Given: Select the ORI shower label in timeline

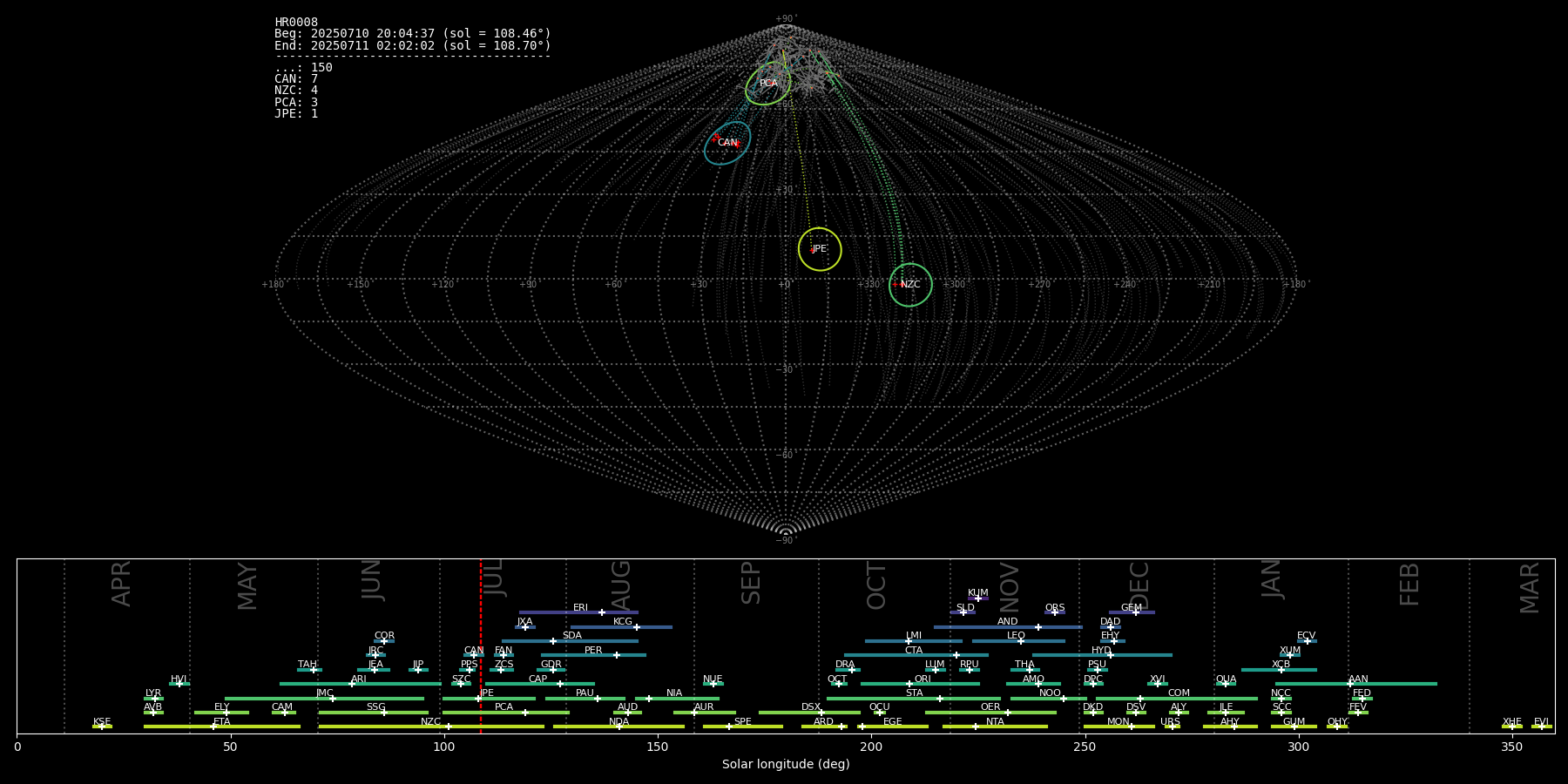Looking at the screenshot, I should click(923, 679).
